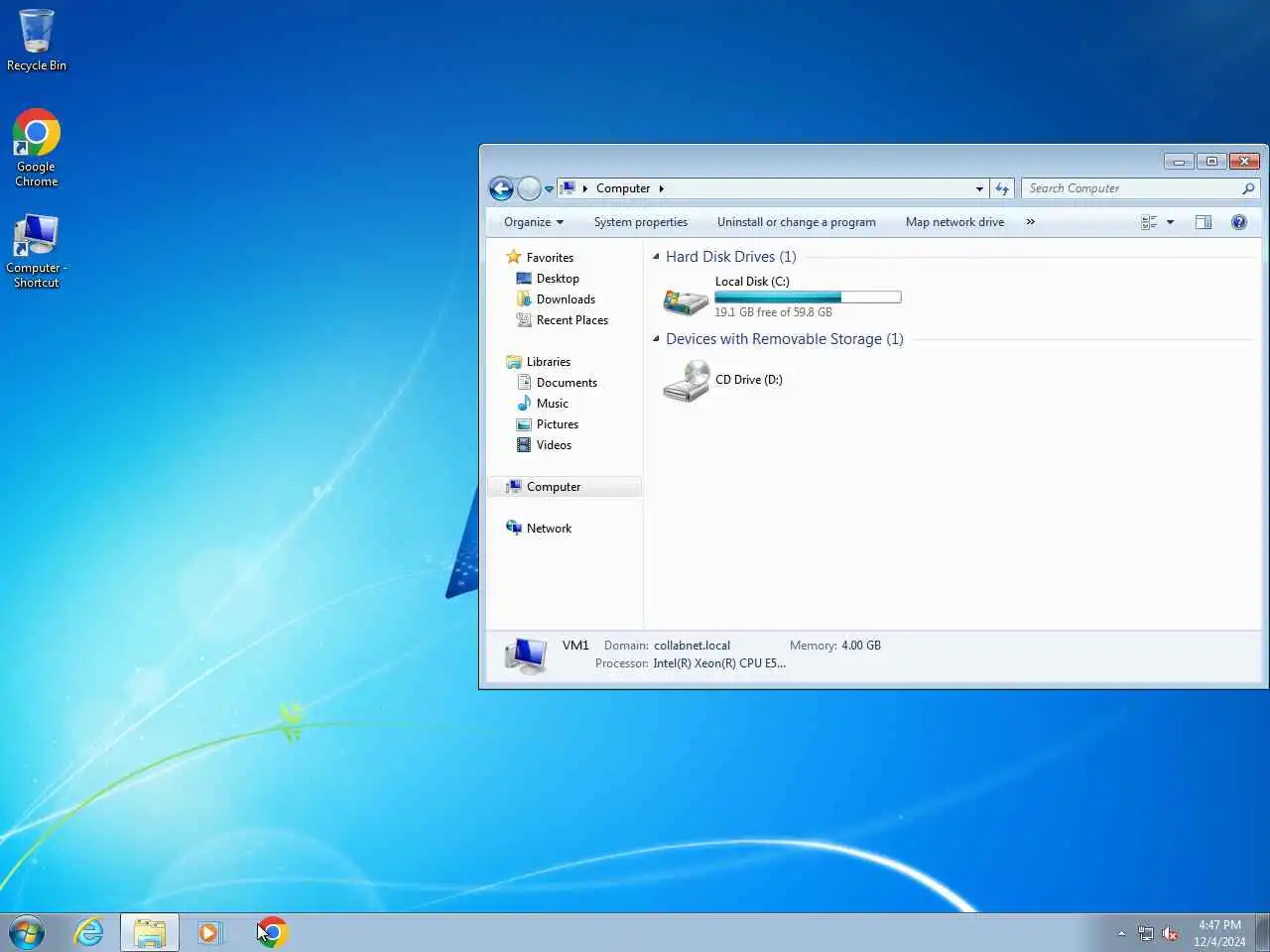The image size is (1270, 952).
Task: Show more toolbar commands chevron
Action: tap(1031, 222)
